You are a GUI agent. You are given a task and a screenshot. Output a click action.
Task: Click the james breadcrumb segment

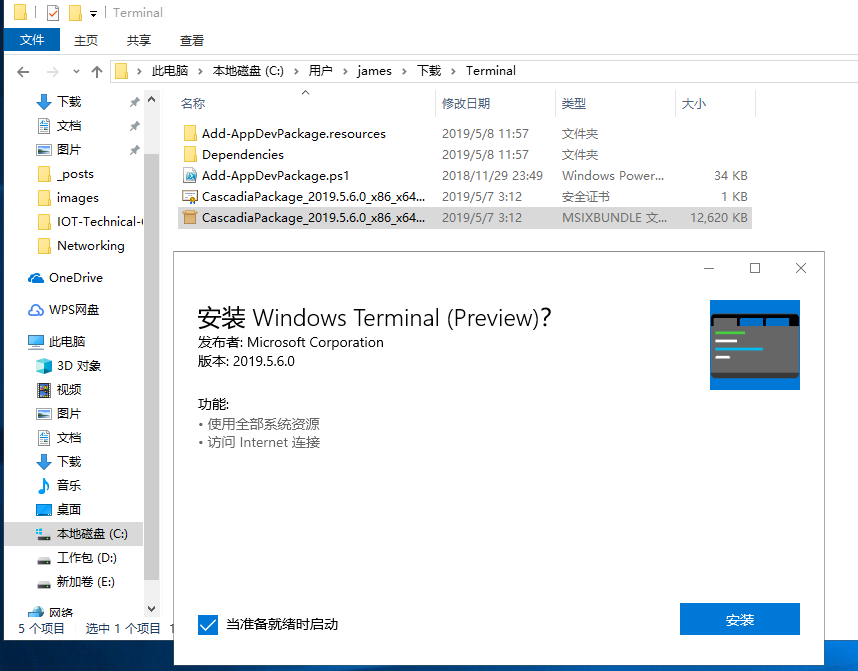[x=374, y=71]
